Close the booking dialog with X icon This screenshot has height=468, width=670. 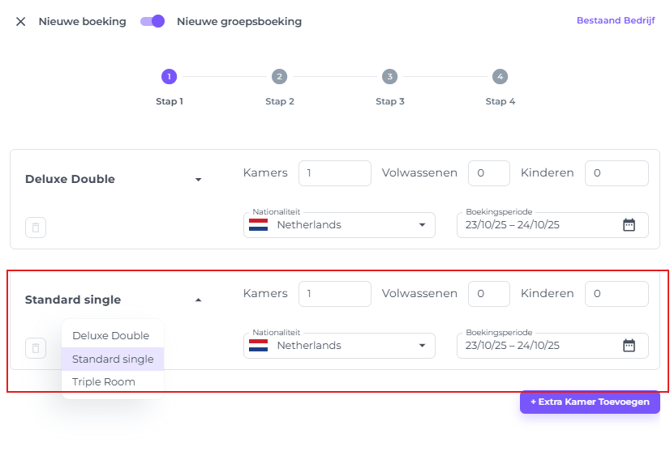21,22
